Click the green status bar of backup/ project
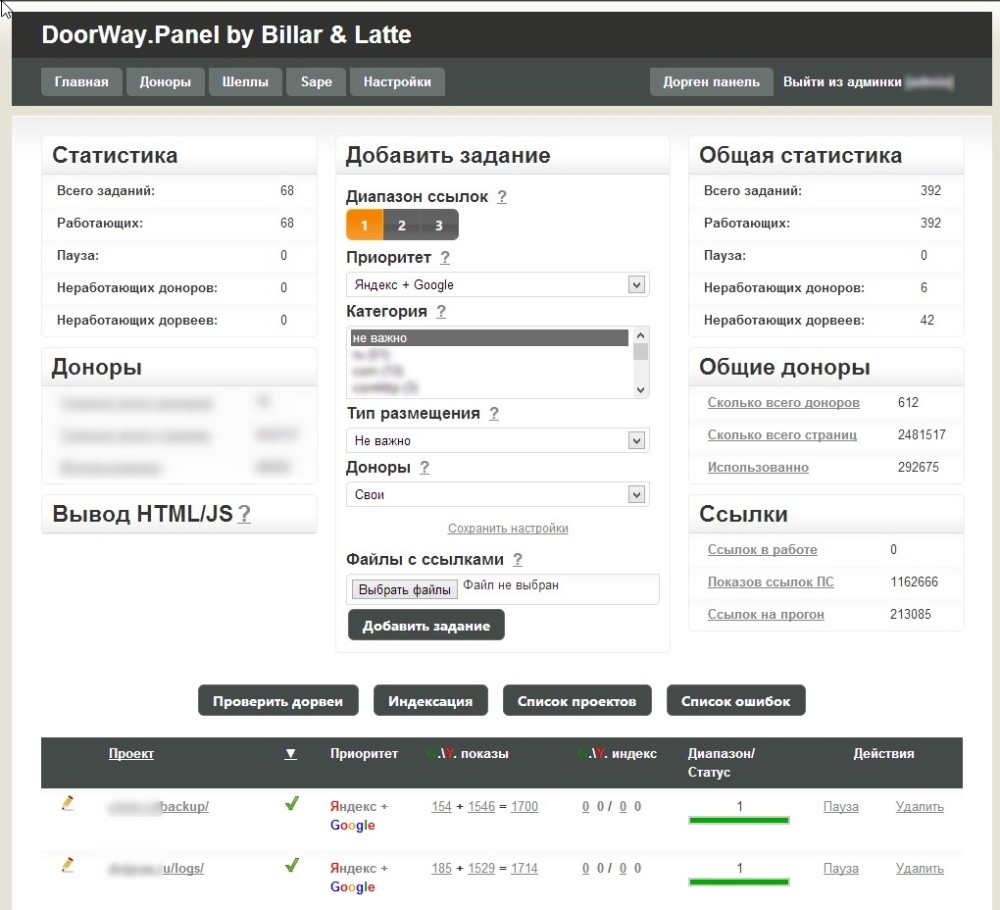Image resolution: width=1000 pixels, height=910 pixels. (x=739, y=820)
